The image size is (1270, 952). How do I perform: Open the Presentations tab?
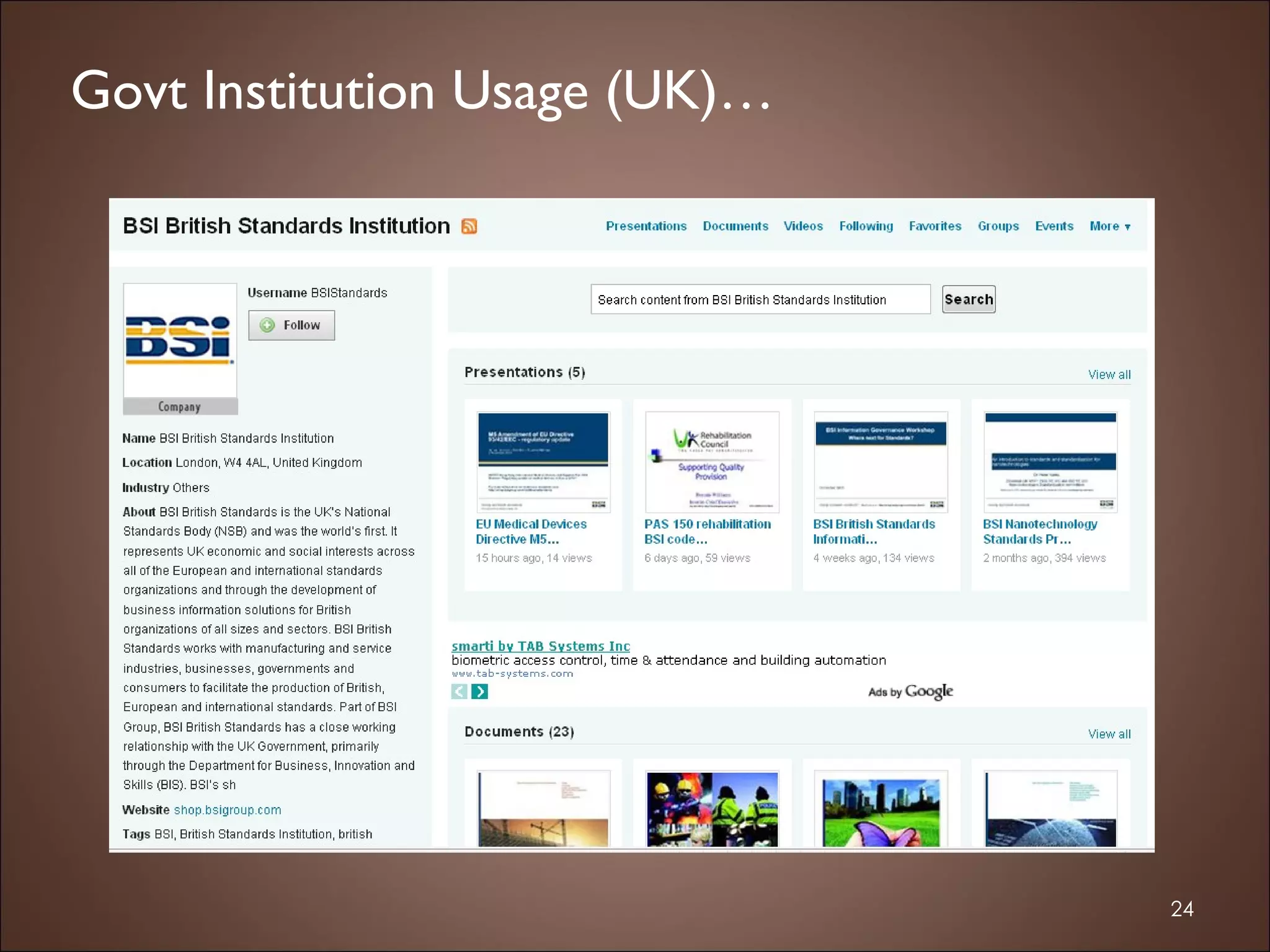coord(646,226)
